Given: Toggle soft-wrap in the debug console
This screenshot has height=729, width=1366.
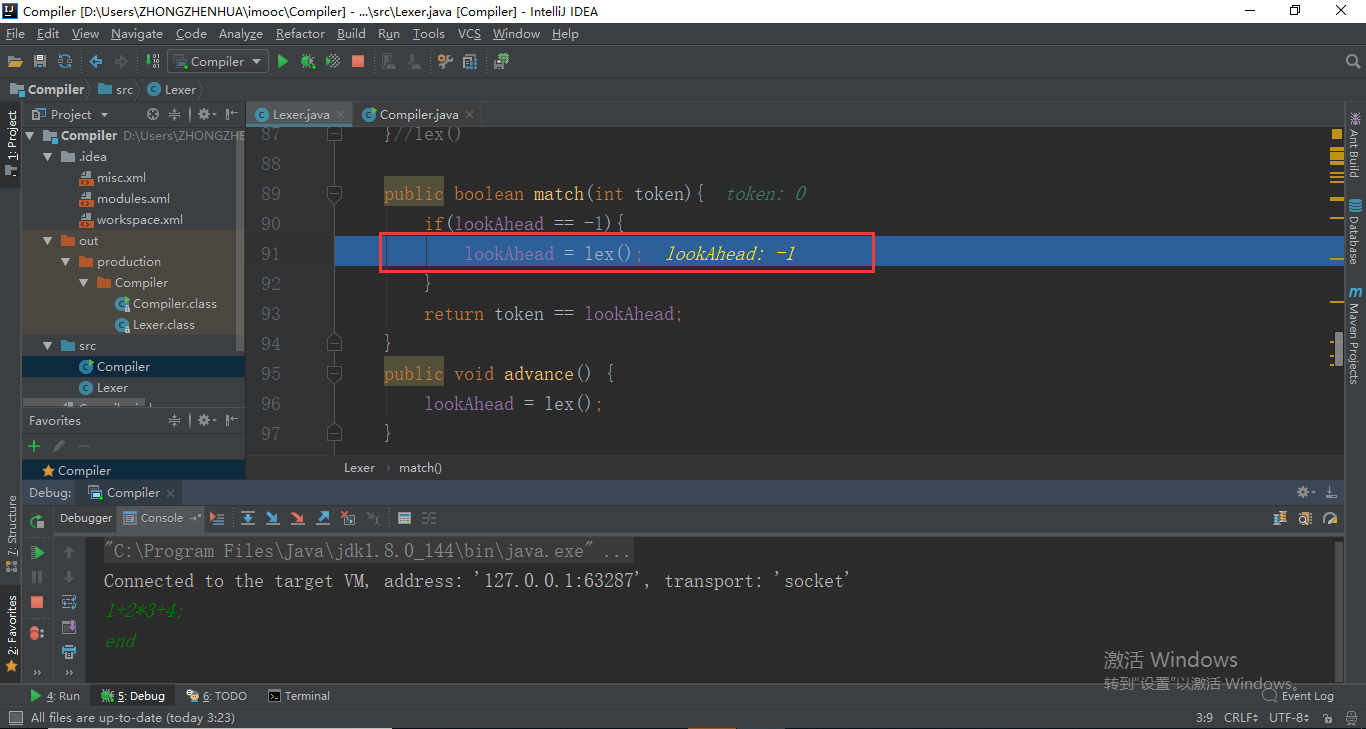Looking at the screenshot, I should [x=69, y=602].
